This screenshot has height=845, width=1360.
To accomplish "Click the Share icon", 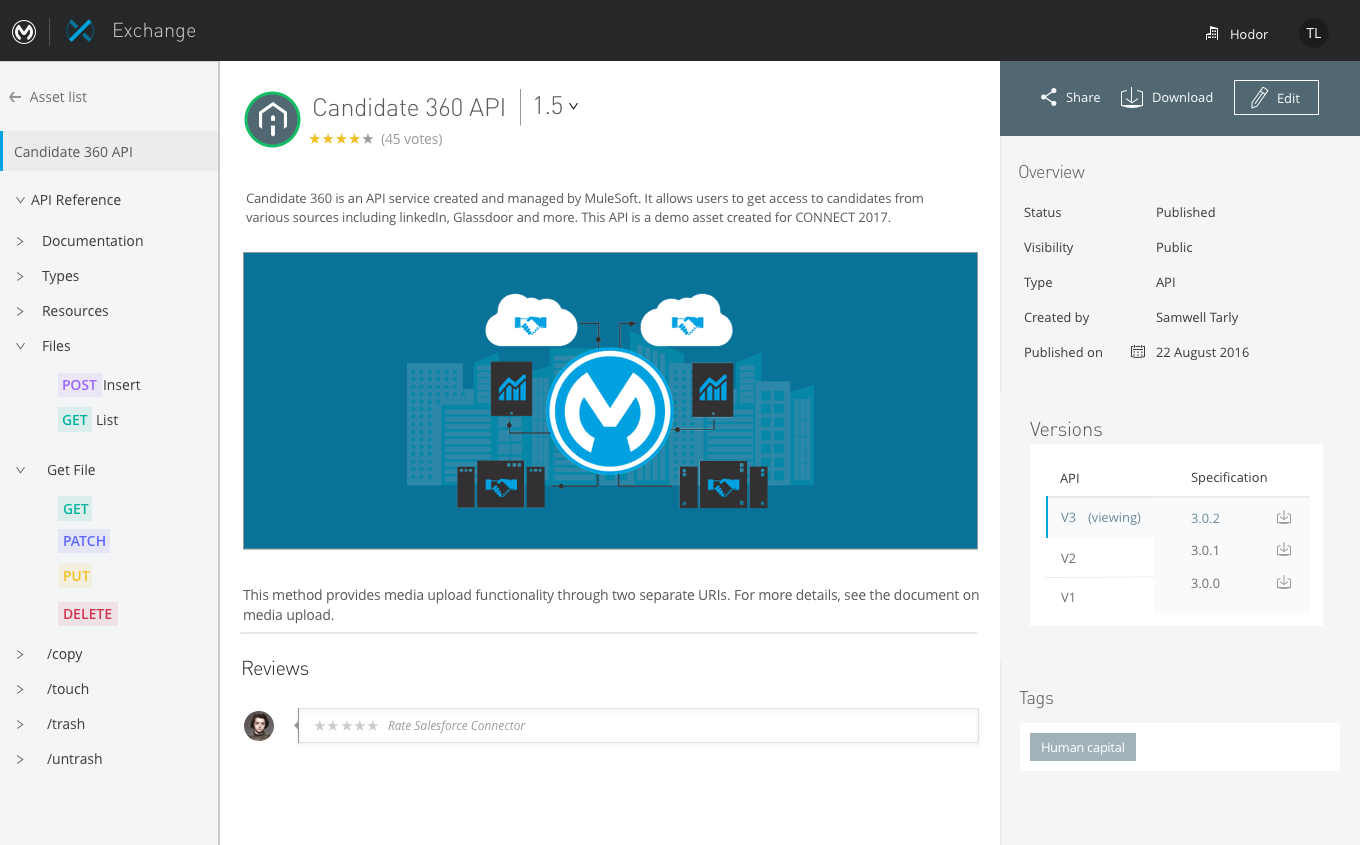I will [x=1048, y=97].
